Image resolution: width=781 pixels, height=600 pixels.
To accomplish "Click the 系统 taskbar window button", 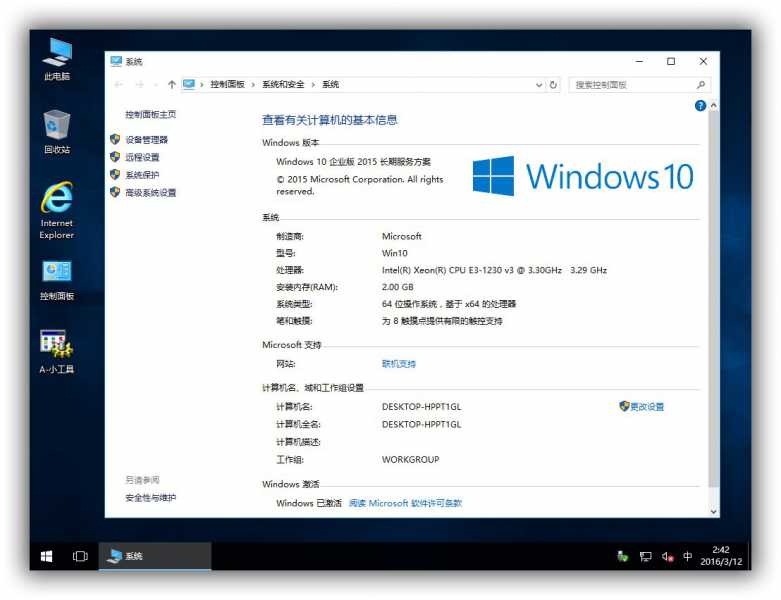I will click(155, 556).
